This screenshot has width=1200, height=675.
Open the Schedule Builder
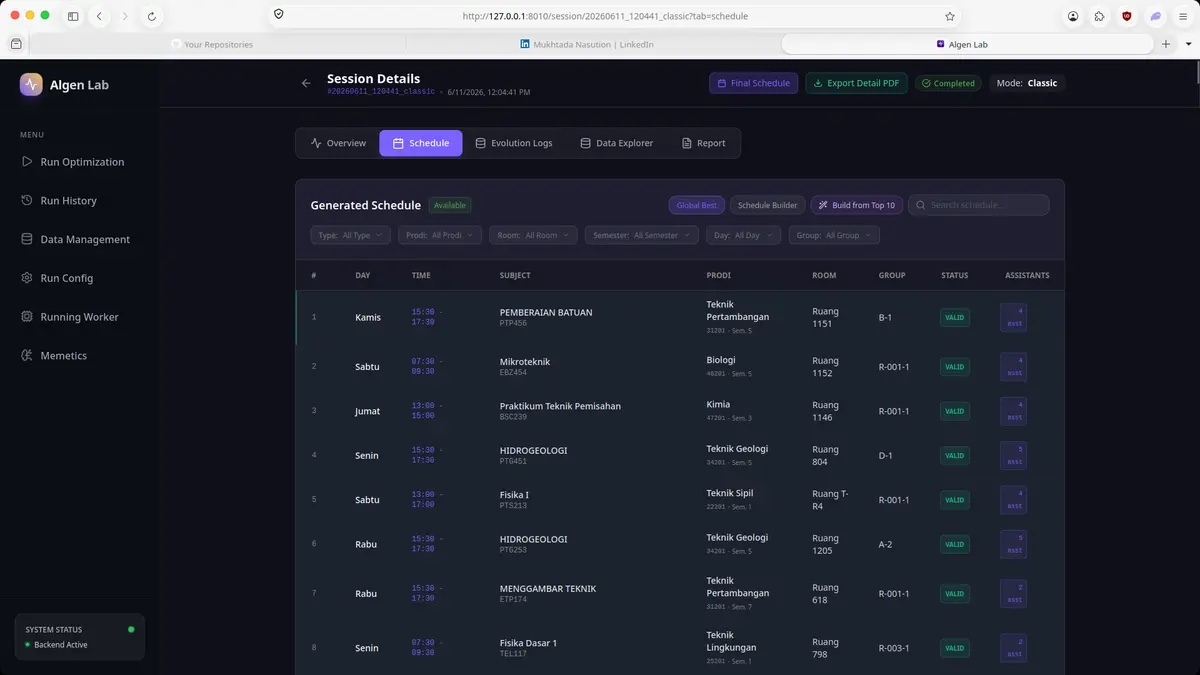click(767, 205)
